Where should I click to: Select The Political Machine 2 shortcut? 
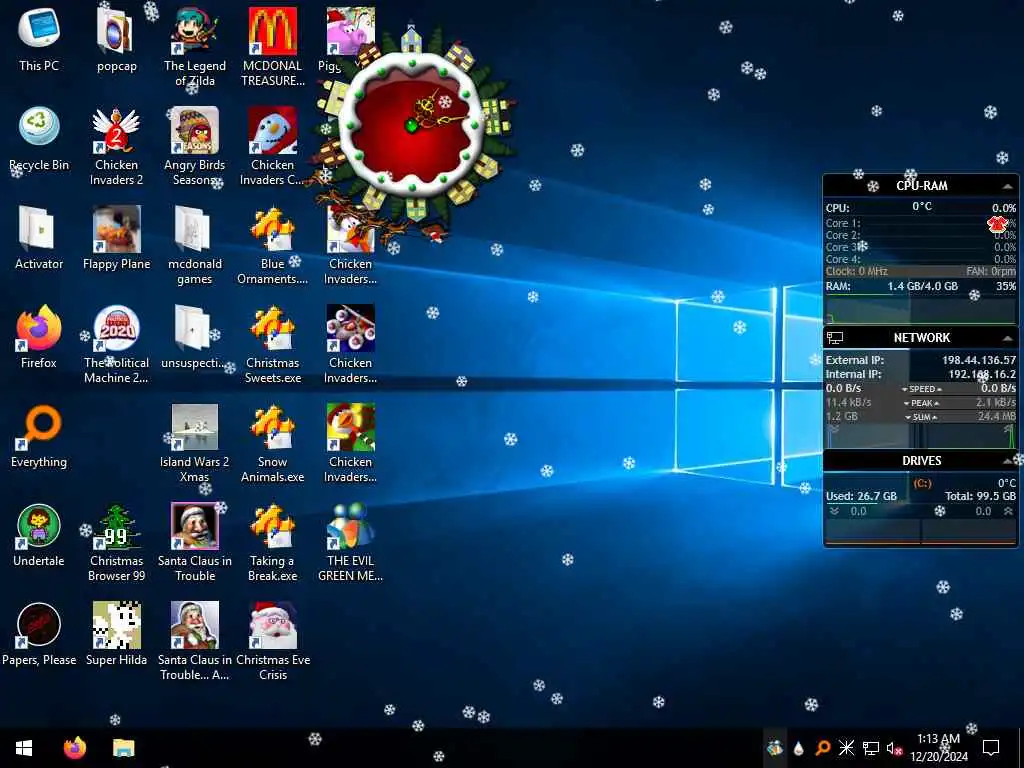(116, 344)
